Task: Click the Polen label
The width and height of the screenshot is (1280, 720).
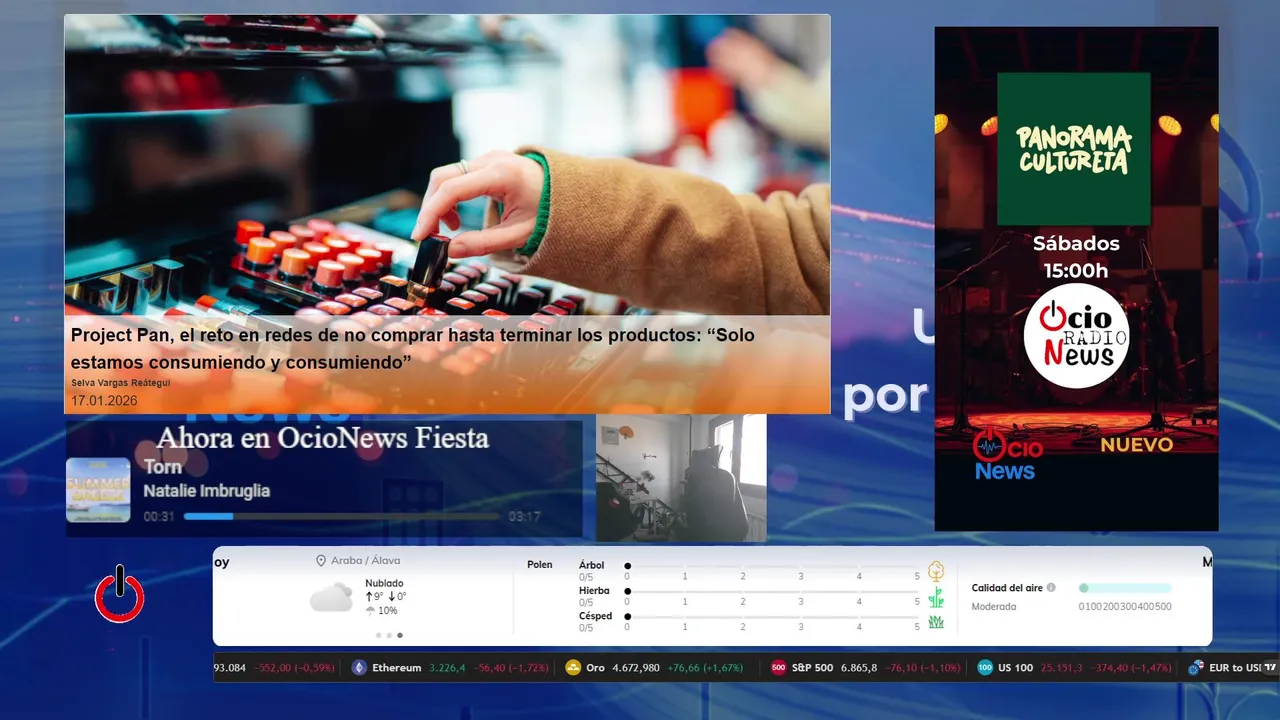Action: point(540,565)
